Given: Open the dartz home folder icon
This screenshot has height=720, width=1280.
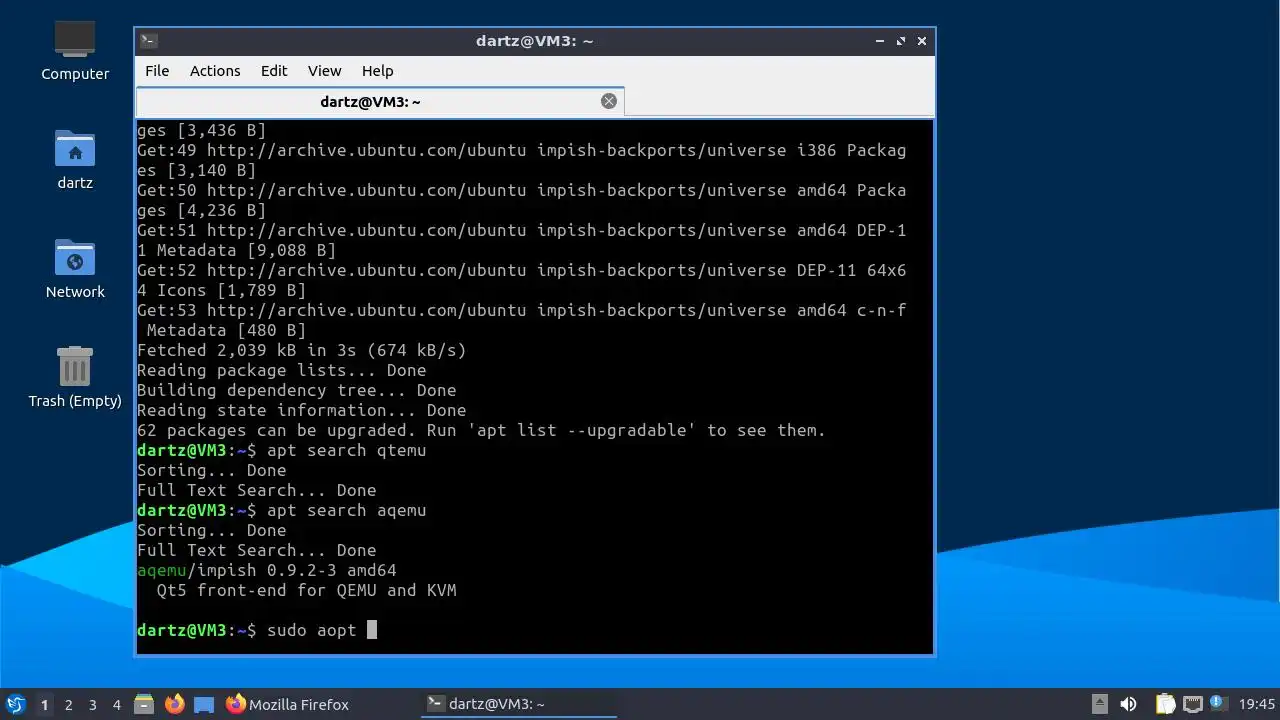Looking at the screenshot, I should (75, 160).
